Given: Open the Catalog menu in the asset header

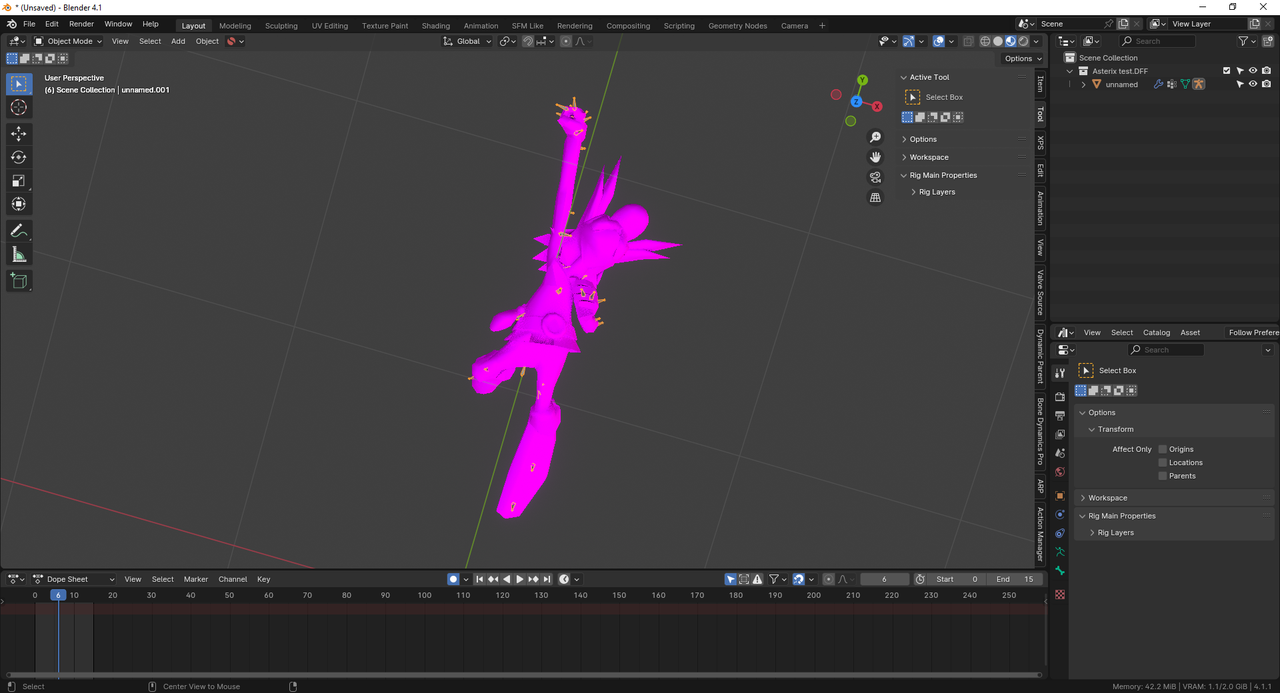Looking at the screenshot, I should [x=1156, y=332].
